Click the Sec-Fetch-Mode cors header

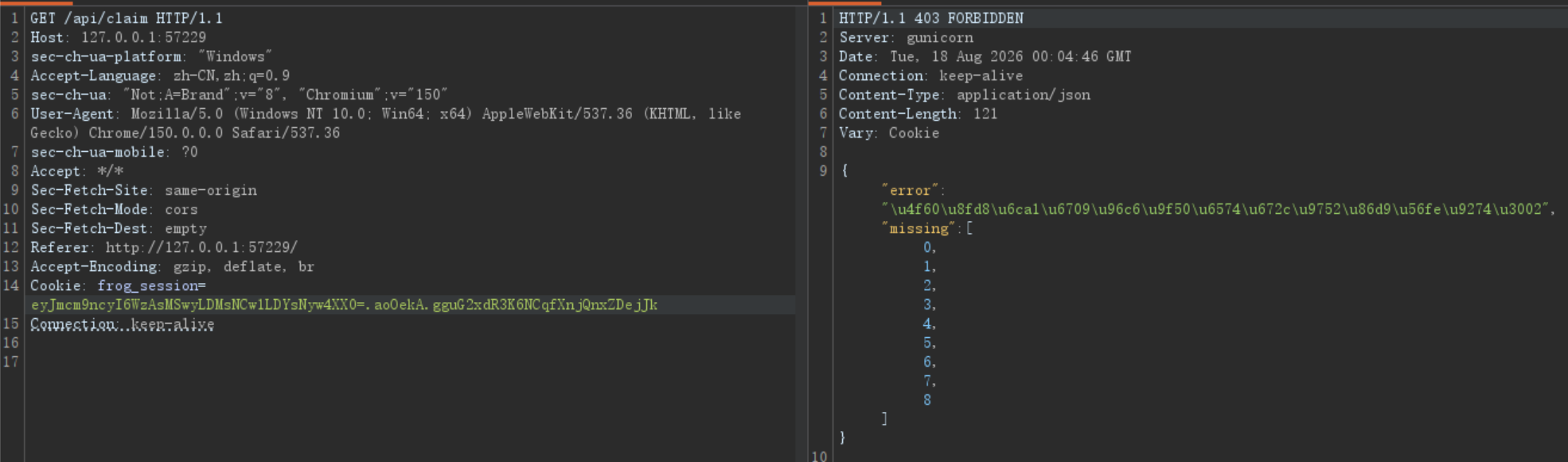click(x=114, y=209)
